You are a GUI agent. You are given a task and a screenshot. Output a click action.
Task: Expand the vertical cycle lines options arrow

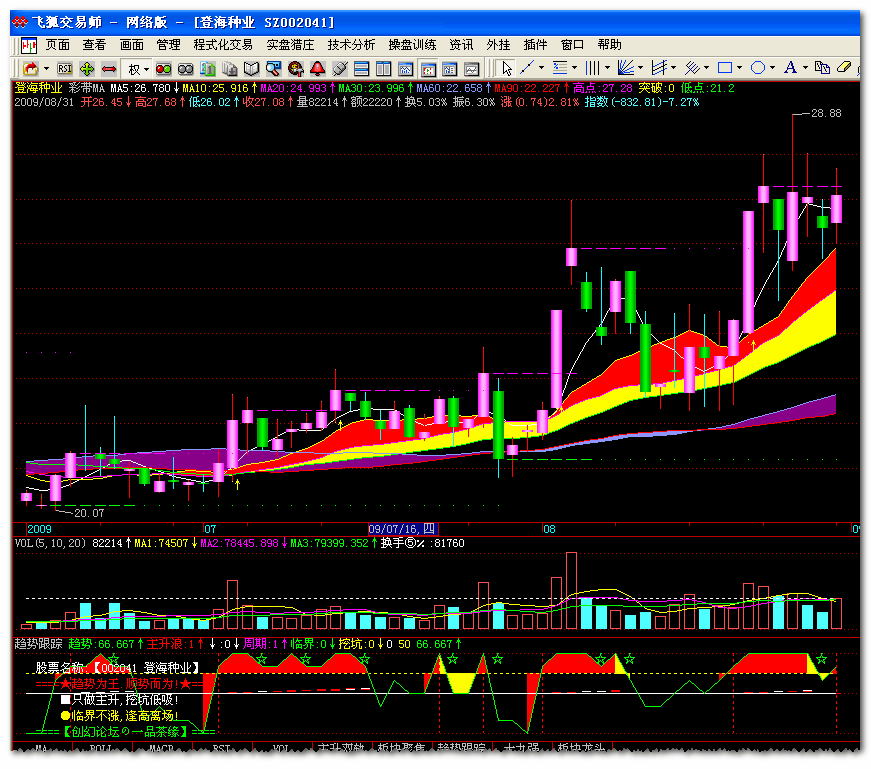(607, 68)
